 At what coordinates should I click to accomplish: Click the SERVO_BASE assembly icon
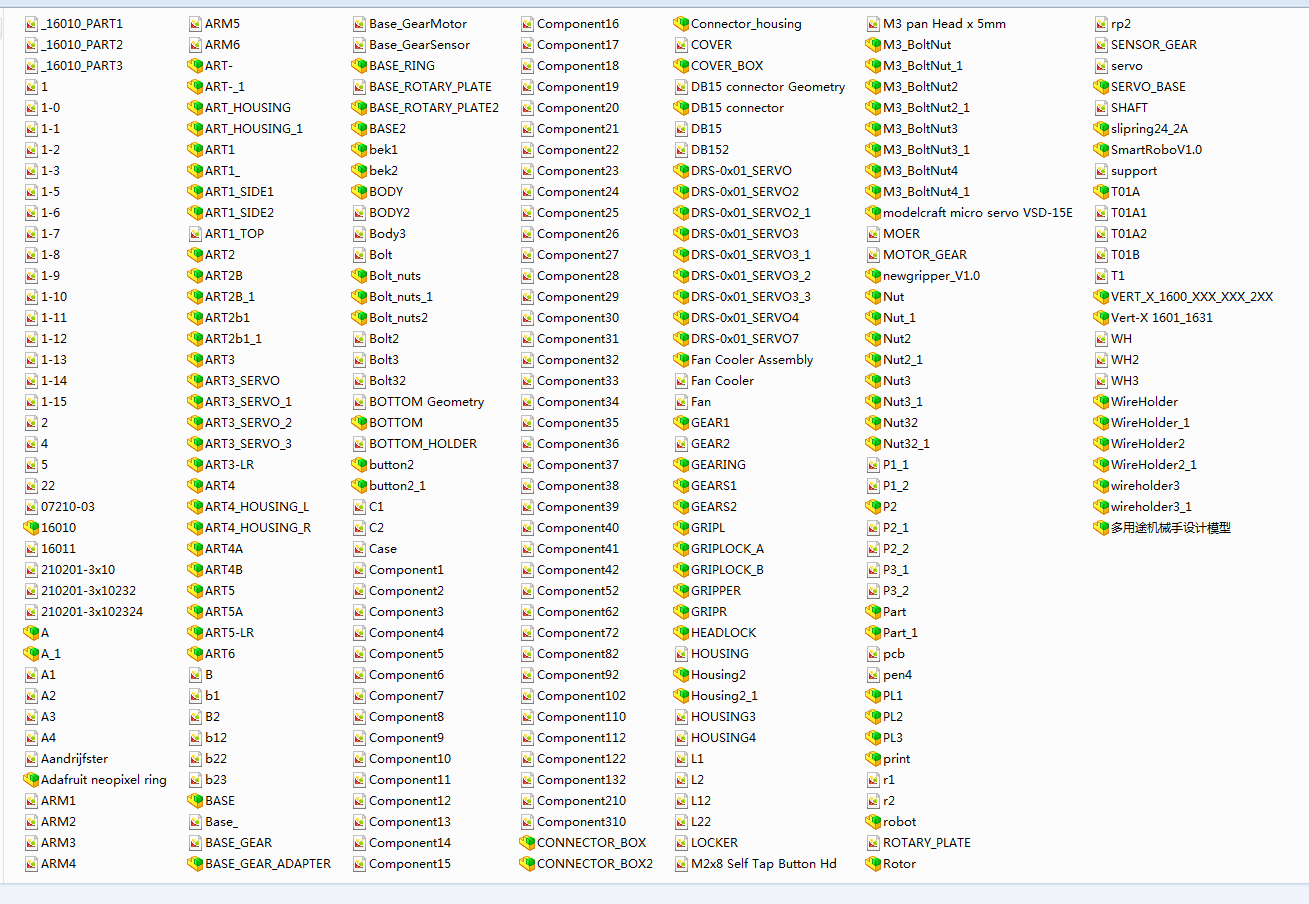coord(1102,87)
